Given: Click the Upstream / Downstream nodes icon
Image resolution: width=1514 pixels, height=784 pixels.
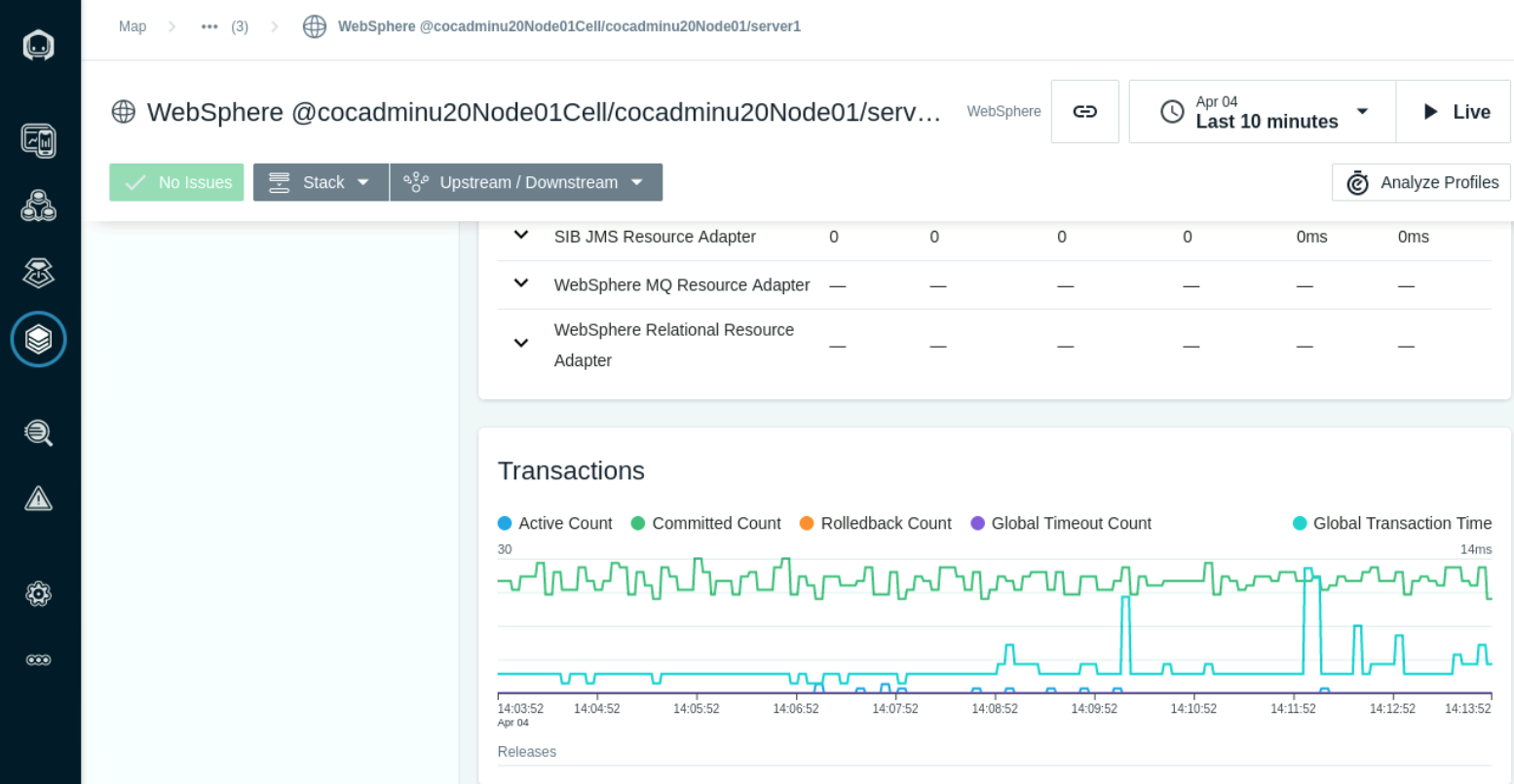Looking at the screenshot, I should tap(416, 182).
